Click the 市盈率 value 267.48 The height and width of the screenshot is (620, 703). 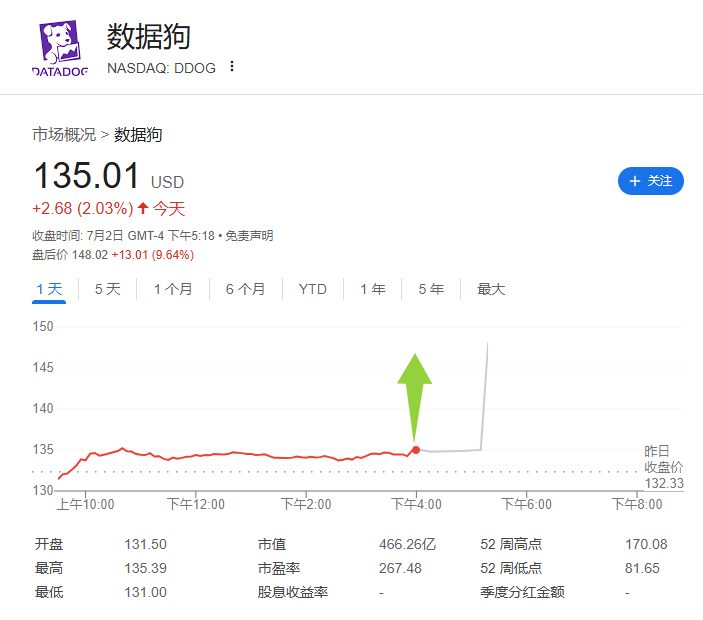(x=400, y=568)
